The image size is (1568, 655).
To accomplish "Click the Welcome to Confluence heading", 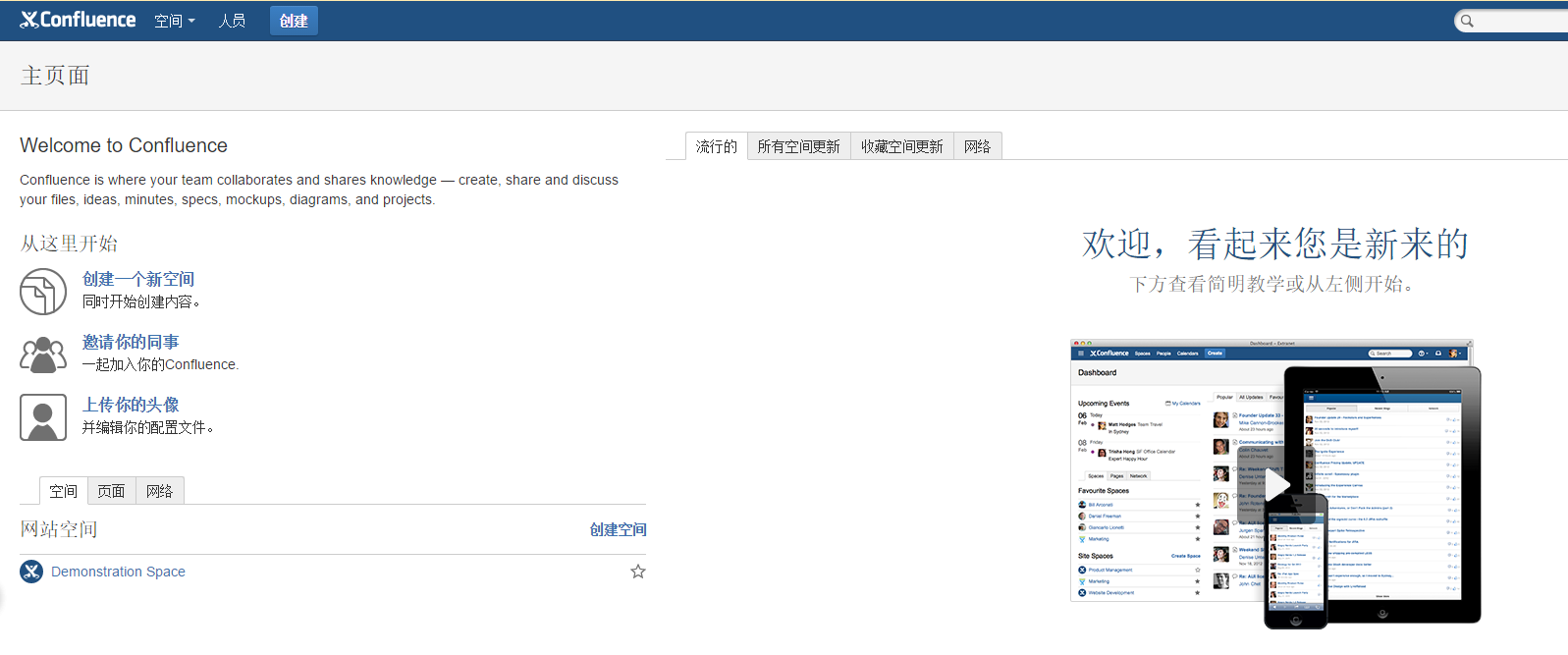I will [x=124, y=145].
